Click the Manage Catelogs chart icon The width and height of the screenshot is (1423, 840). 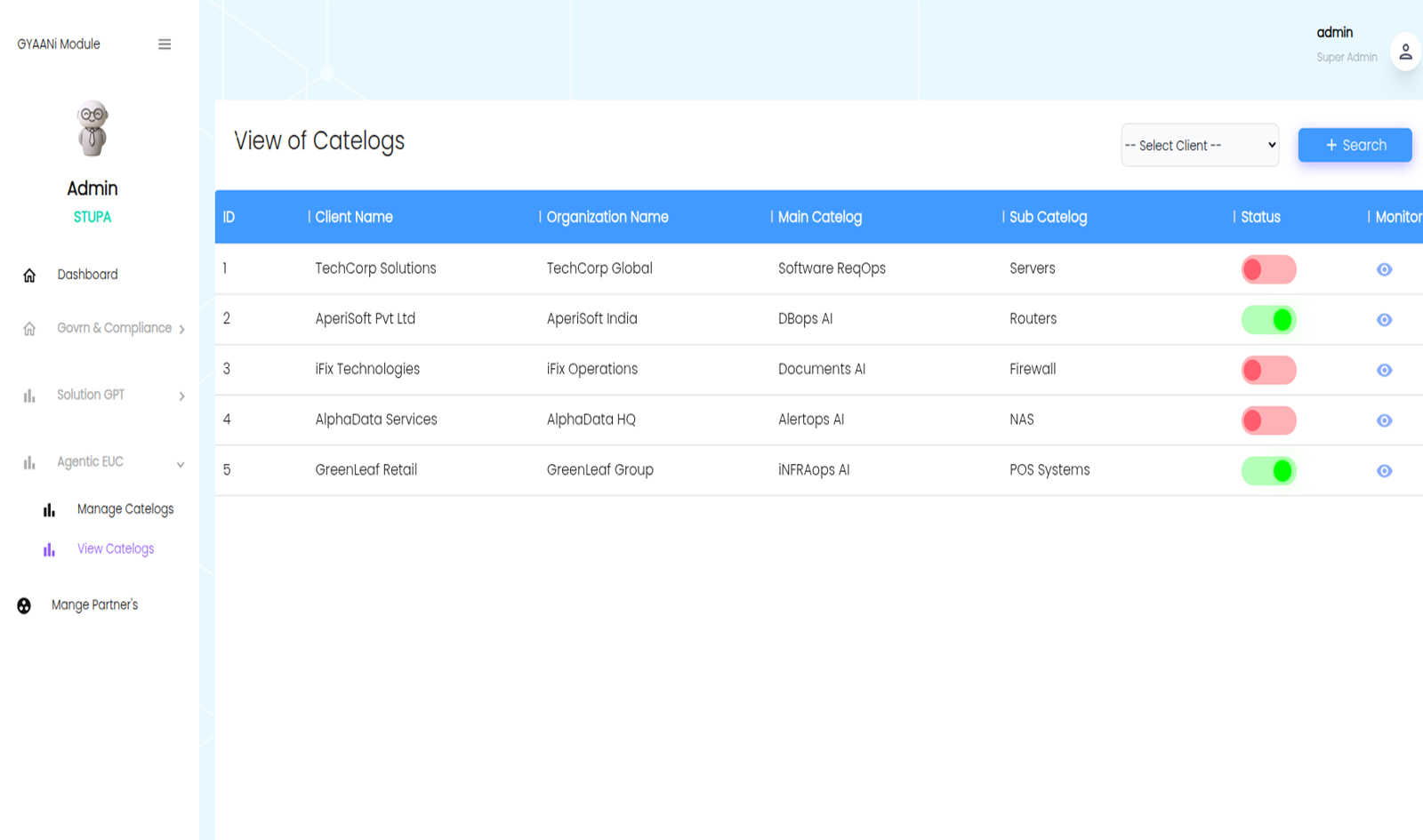[47, 509]
